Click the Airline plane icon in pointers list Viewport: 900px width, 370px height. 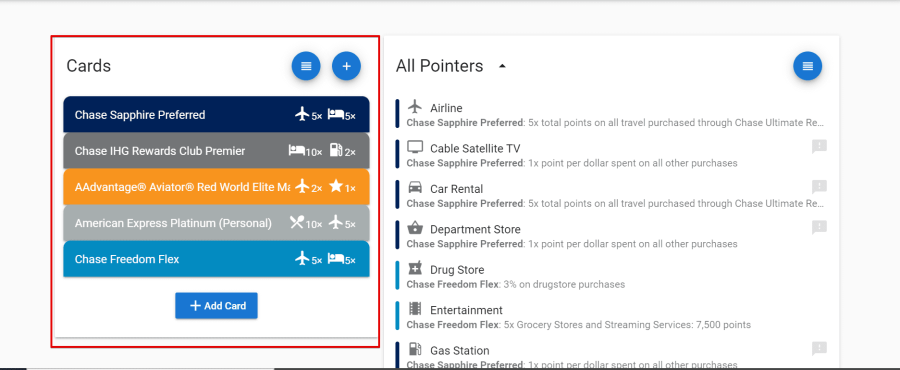414,107
